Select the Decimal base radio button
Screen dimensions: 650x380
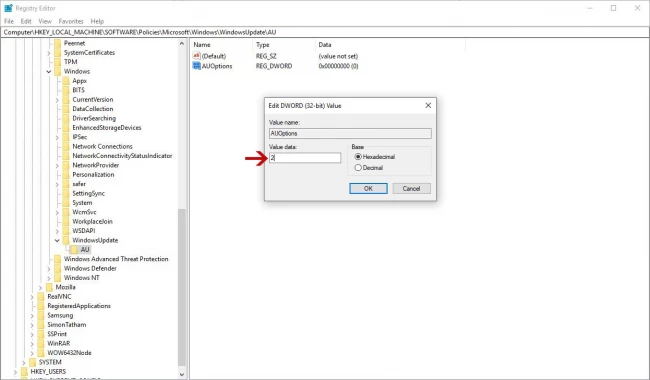(358, 168)
